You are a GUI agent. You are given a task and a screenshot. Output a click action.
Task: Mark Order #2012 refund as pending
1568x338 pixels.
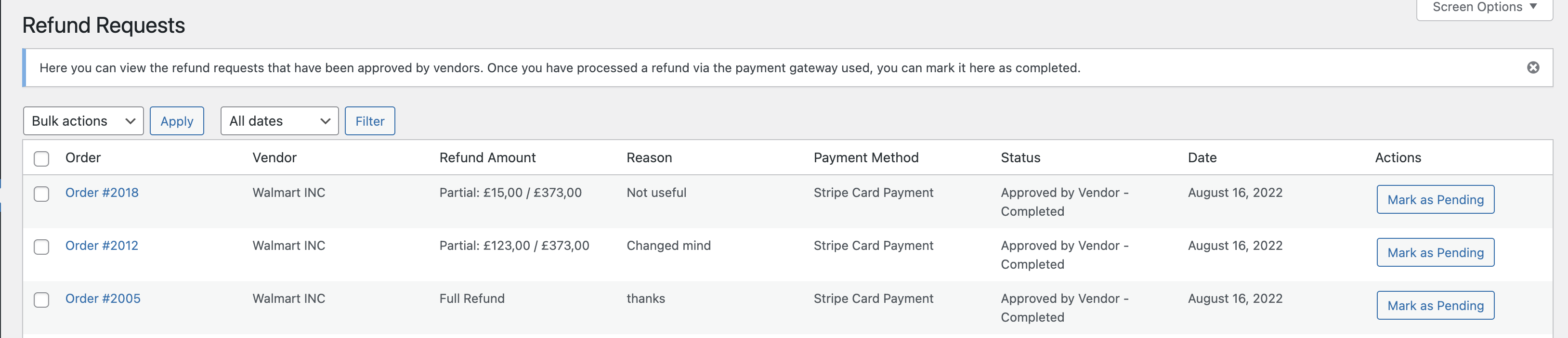(x=1435, y=253)
